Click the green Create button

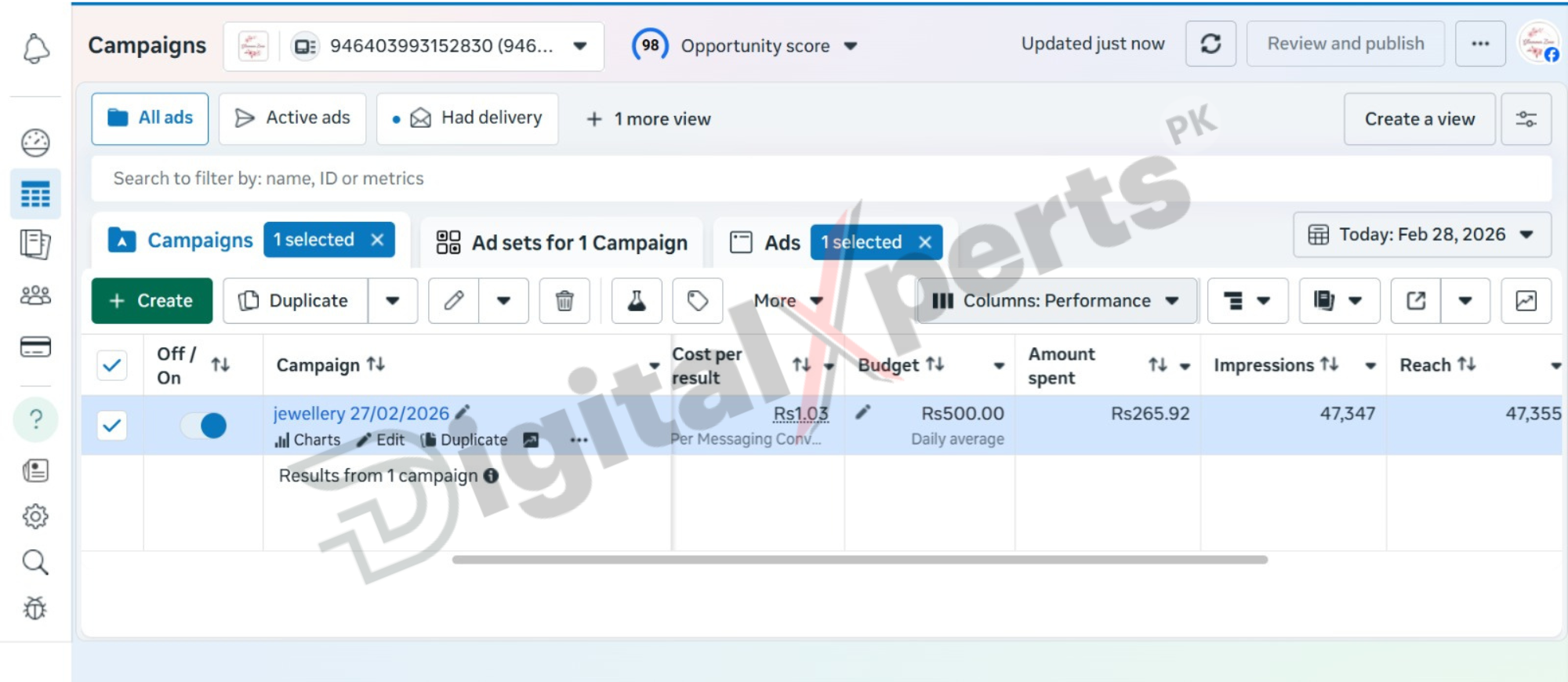click(x=152, y=301)
